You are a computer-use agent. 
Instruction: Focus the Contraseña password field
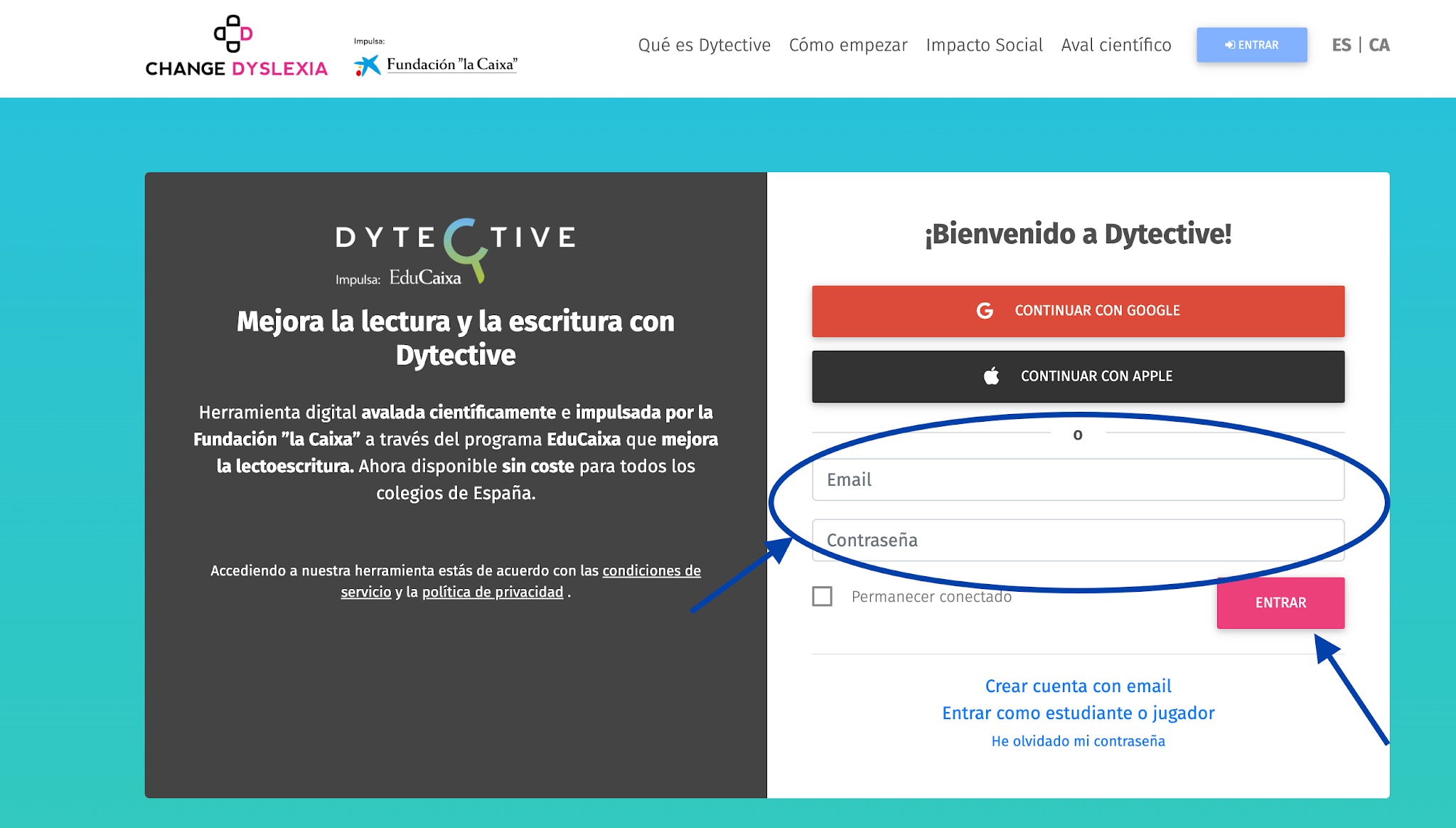click(1078, 540)
